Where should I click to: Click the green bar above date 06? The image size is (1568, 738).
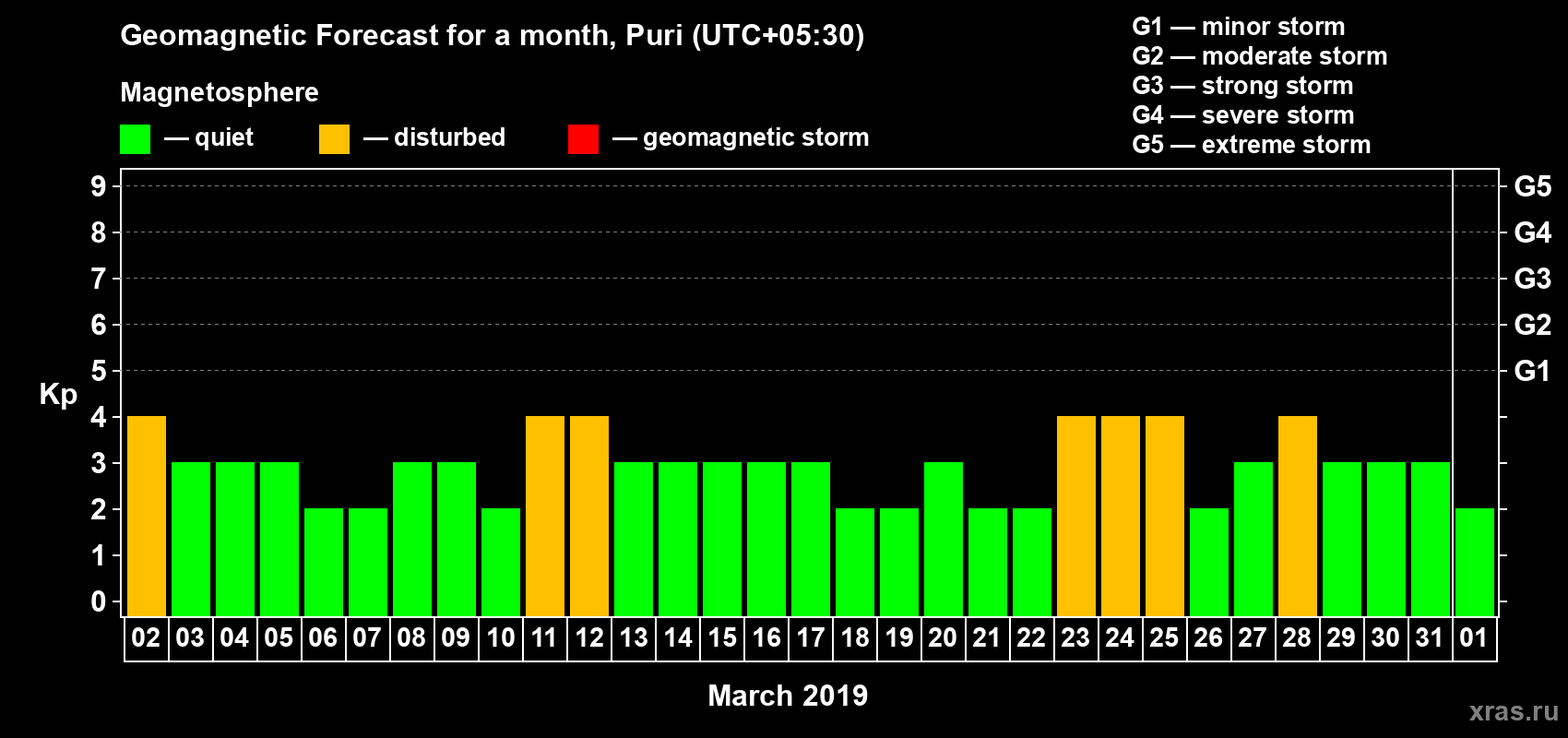pos(324,562)
